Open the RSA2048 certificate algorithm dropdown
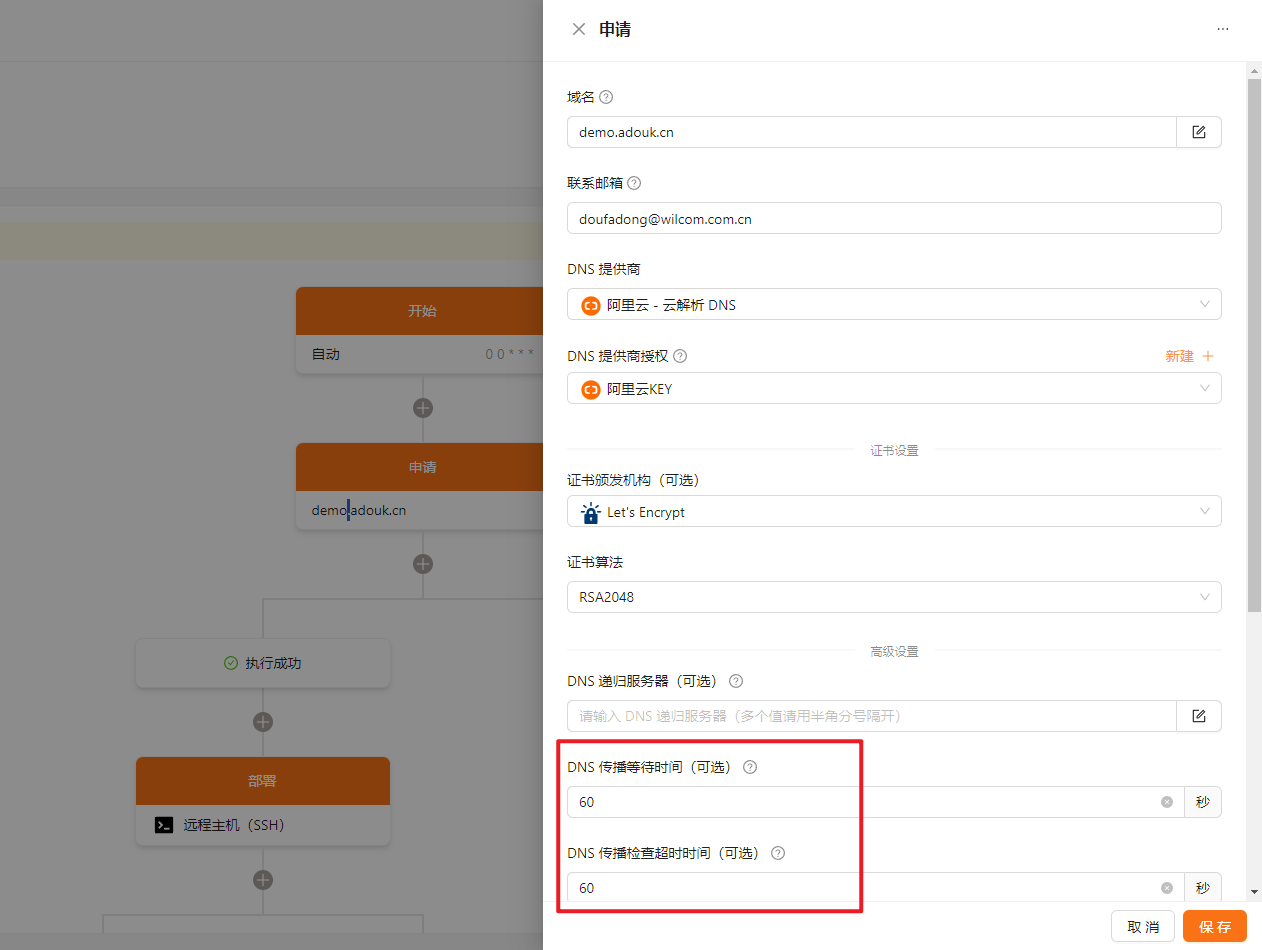1262x950 pixels. click(x=893, y=597)
